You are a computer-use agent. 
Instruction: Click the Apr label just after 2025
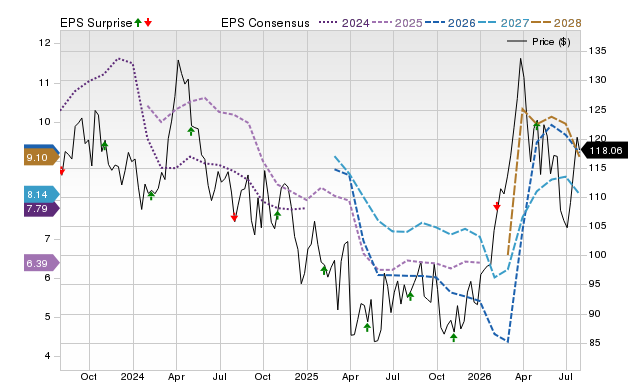click(350, 376)
